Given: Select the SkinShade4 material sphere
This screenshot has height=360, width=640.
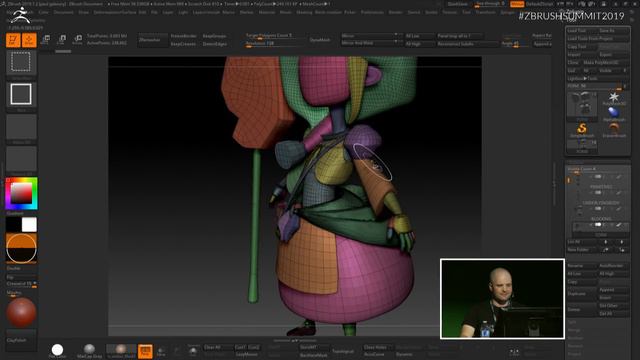Looking at the screenshot, I should pyautogui.click(x=121, y=350).
